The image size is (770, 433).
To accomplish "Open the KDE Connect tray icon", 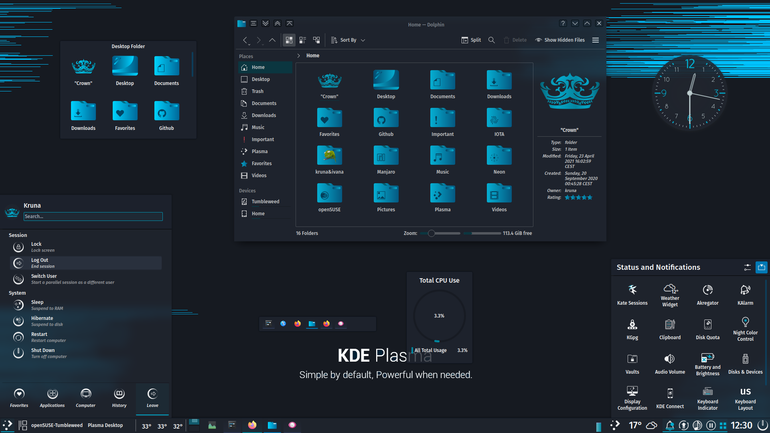I will 670,398.
